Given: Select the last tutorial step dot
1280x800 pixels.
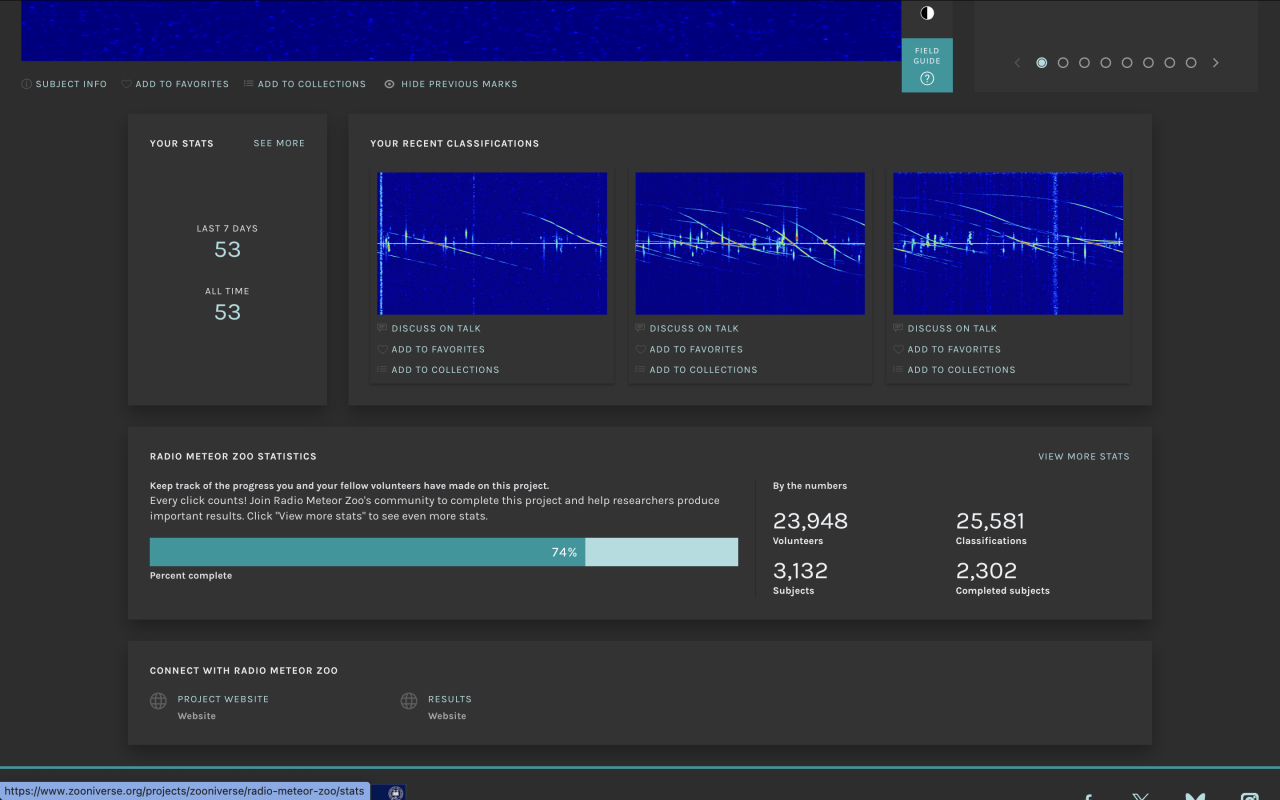Looking at the screenshot, I should click(x=1191, y=63).
